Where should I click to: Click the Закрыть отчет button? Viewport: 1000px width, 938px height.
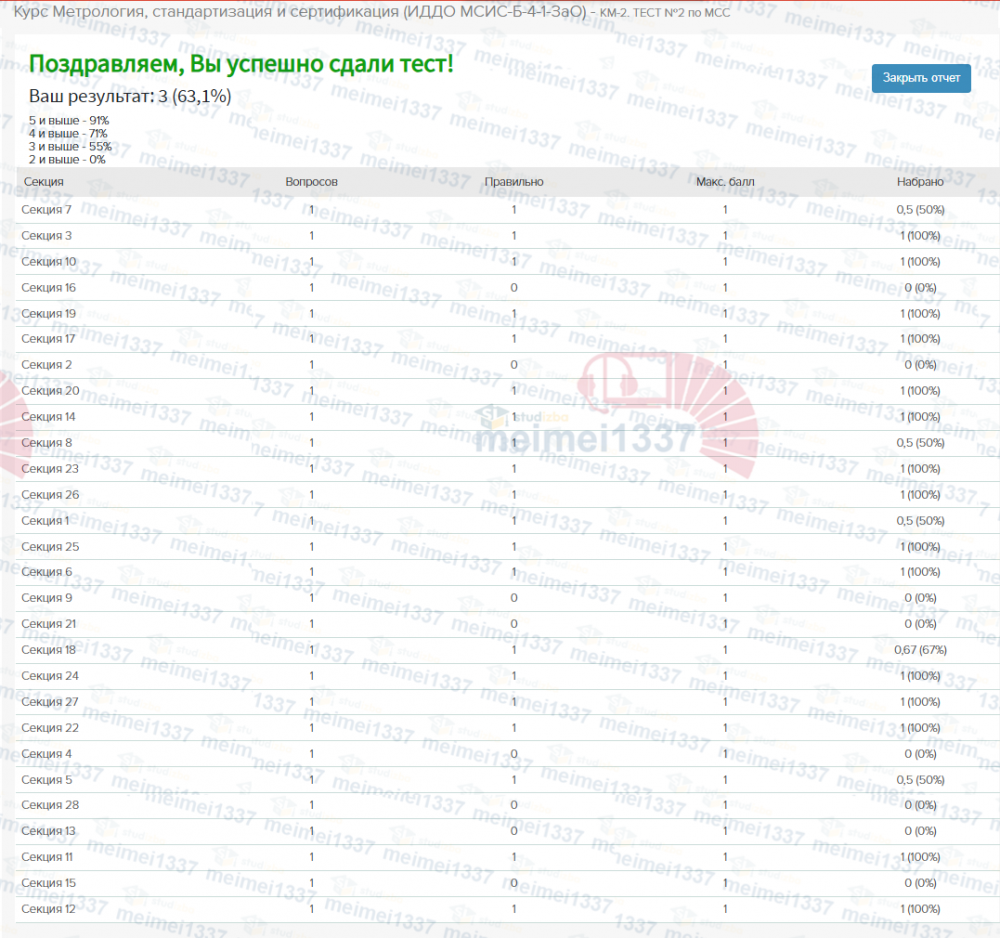921,78
